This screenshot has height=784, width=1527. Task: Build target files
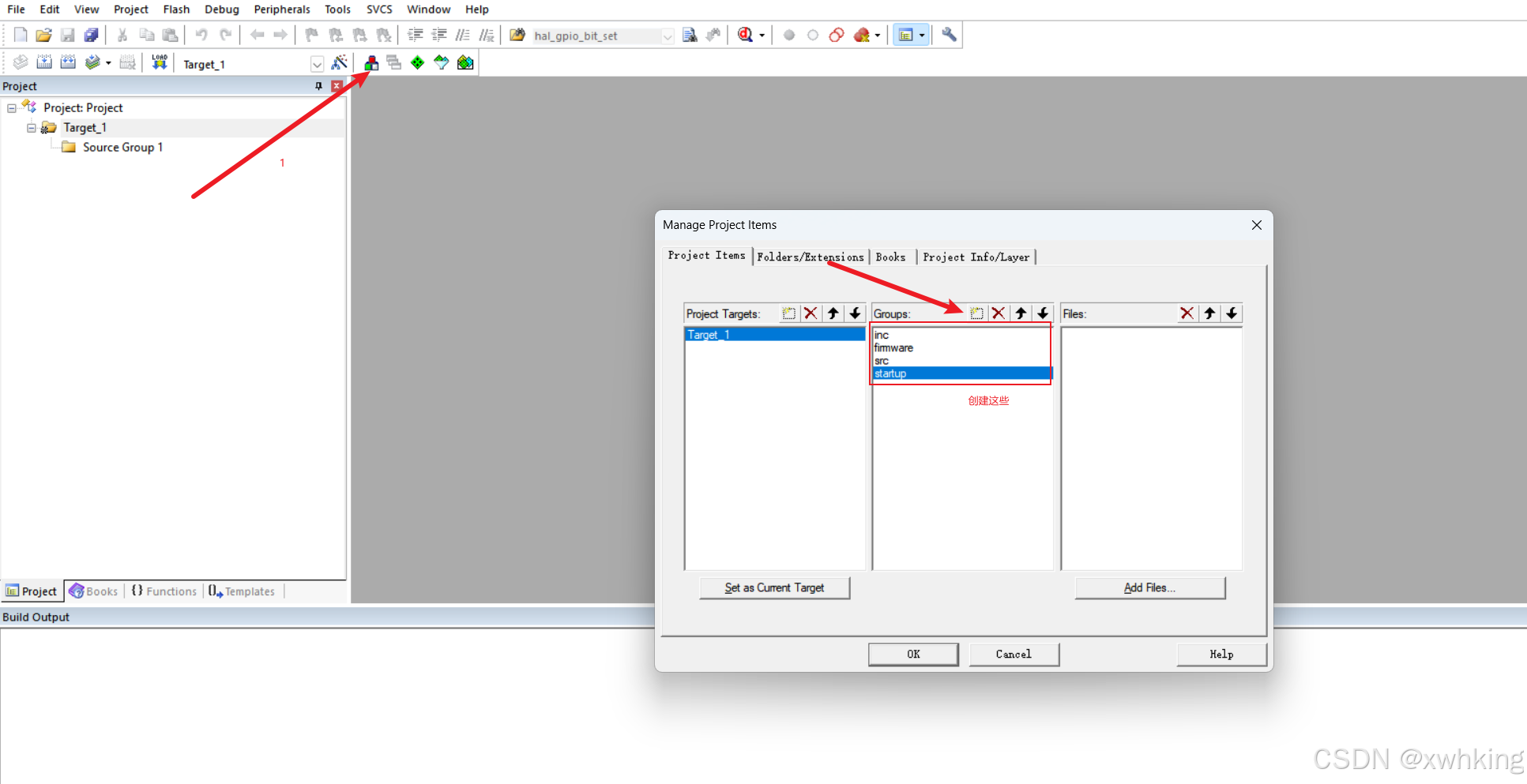(x=44, y=62)
